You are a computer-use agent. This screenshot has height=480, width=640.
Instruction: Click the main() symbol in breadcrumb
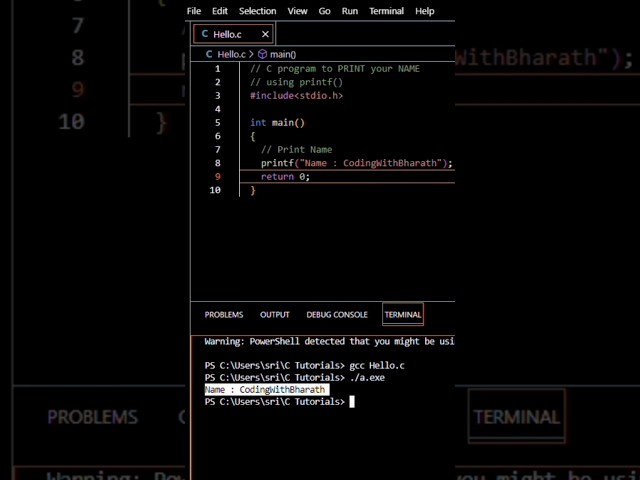[283, 54]
